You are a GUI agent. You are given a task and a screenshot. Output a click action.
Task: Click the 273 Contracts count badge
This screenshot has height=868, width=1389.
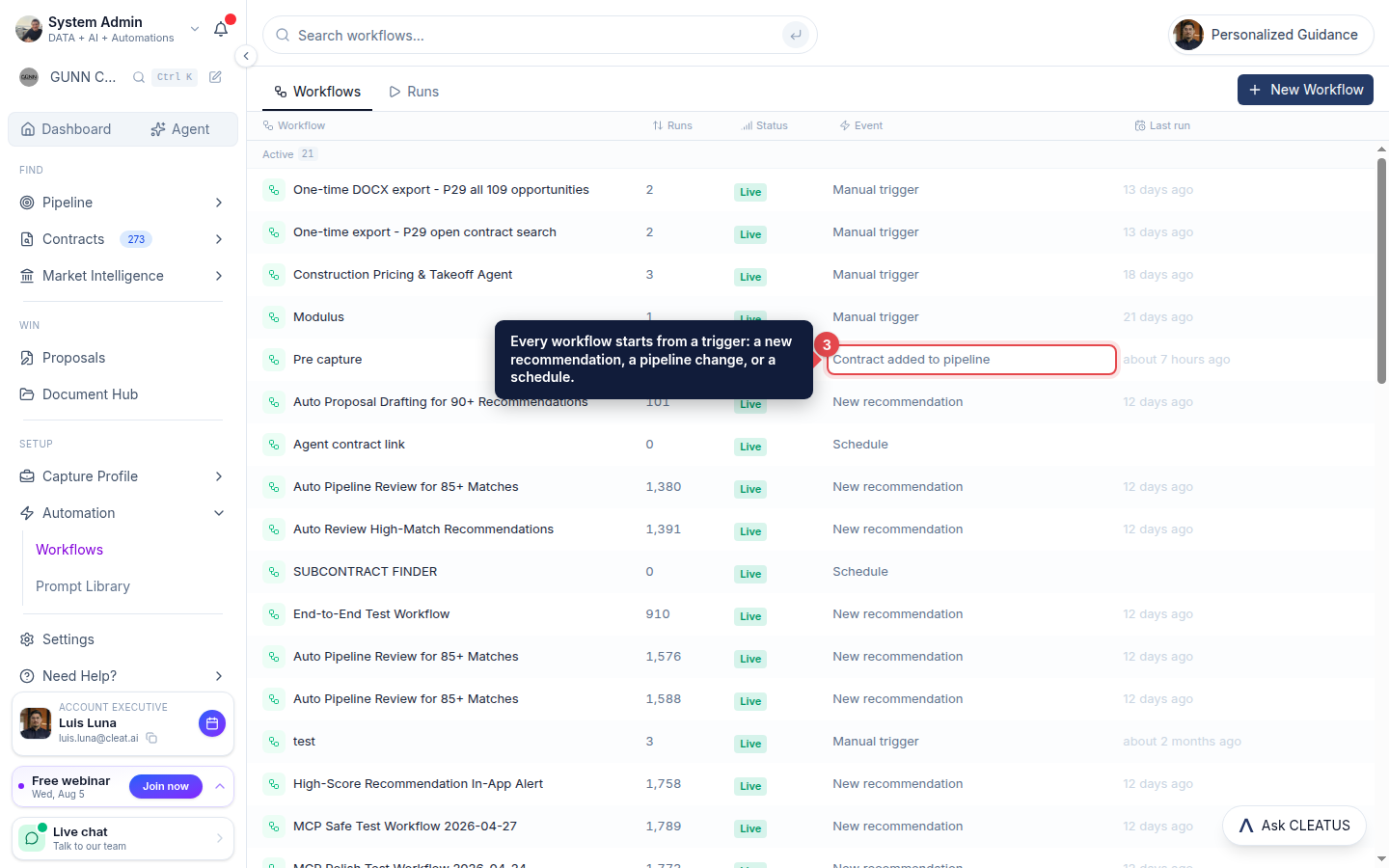coord(136,239)
